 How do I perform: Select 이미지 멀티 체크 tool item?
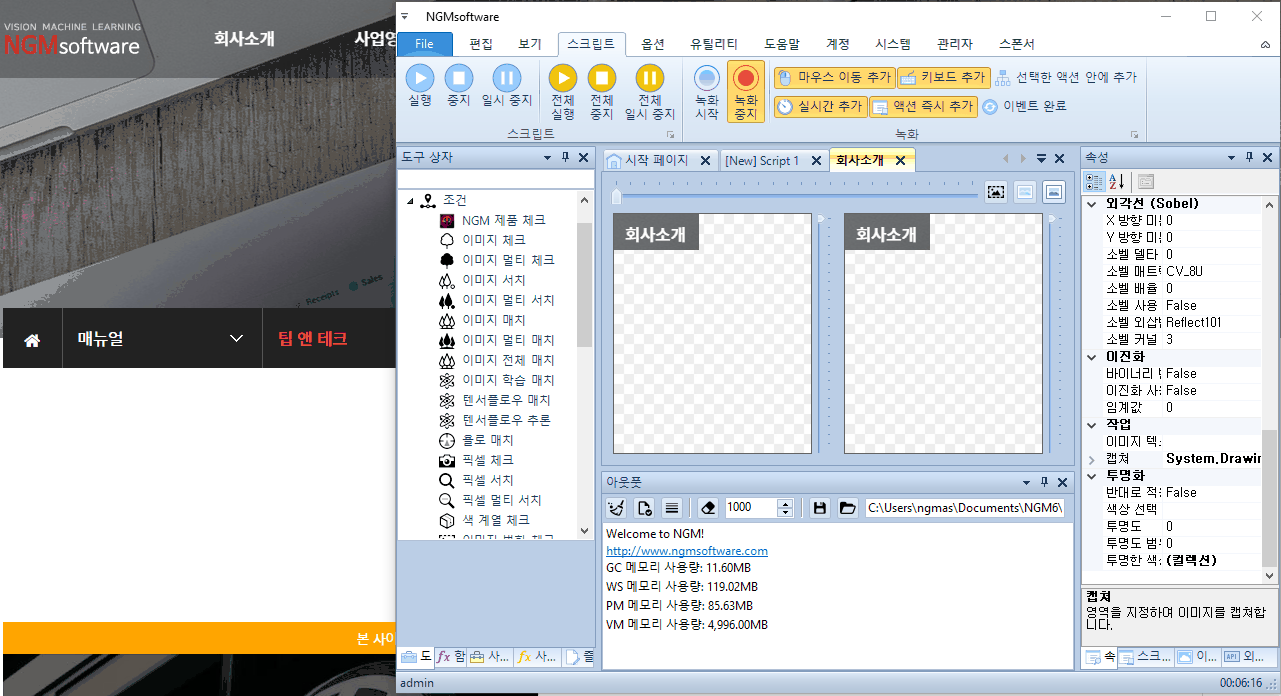coord(507,260)
